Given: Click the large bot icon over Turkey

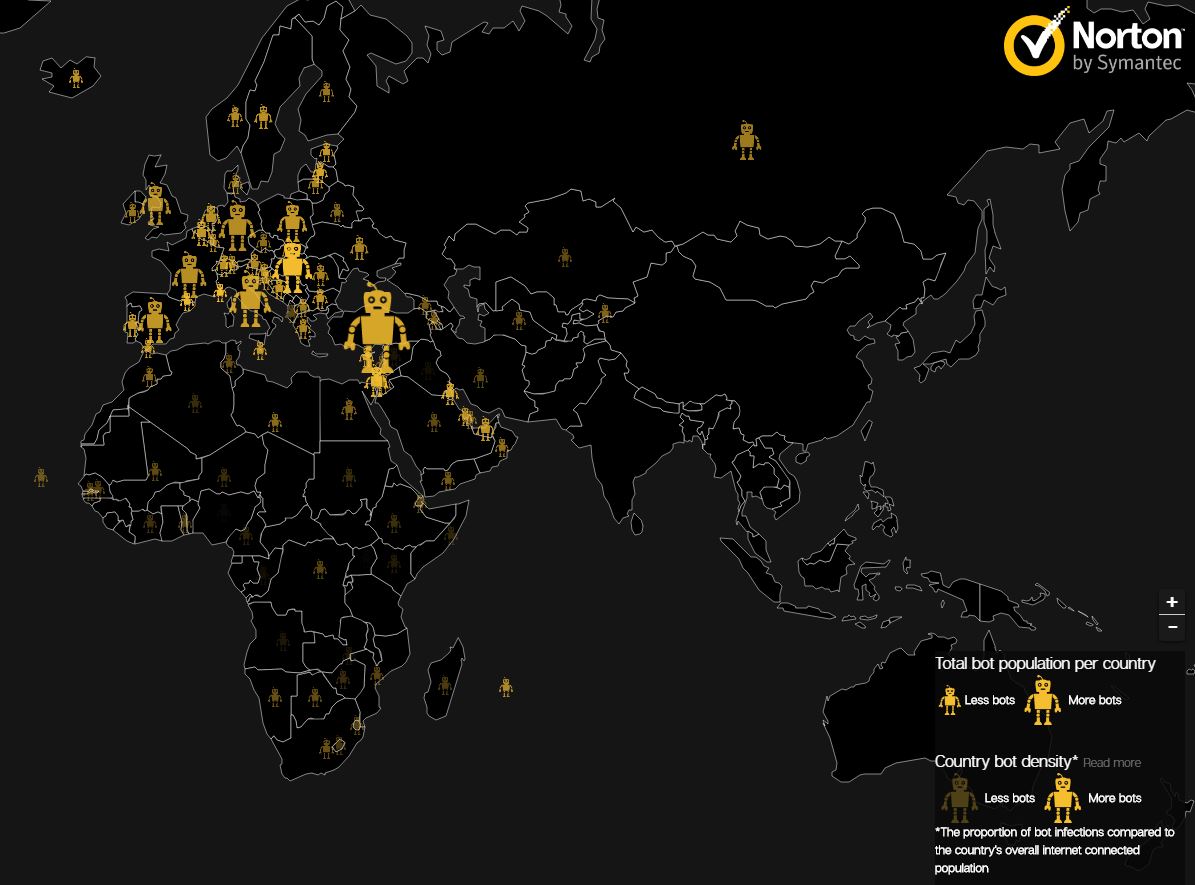Looking at the screenshot, I should coord(376,320).
